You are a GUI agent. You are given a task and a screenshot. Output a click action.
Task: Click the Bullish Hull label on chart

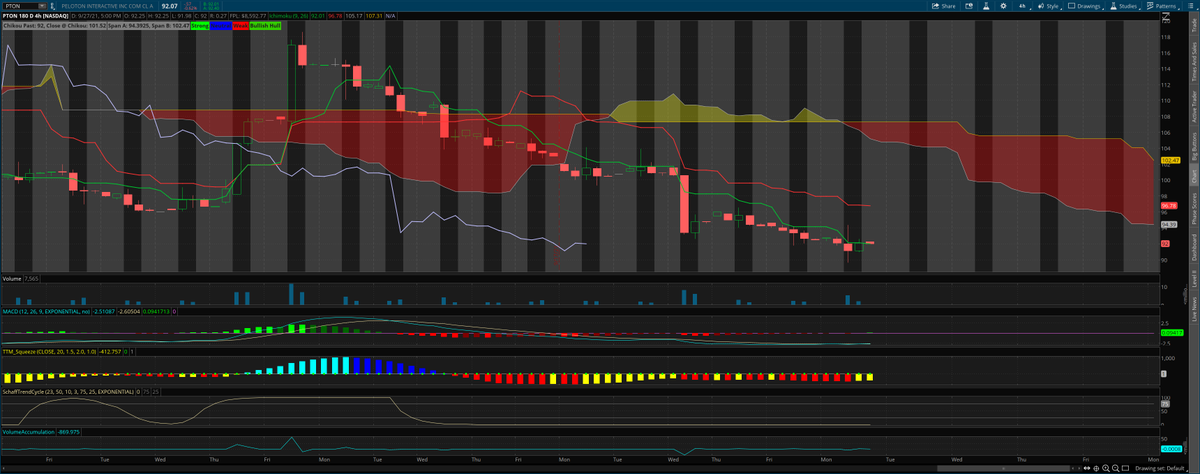tap(265, 25)
